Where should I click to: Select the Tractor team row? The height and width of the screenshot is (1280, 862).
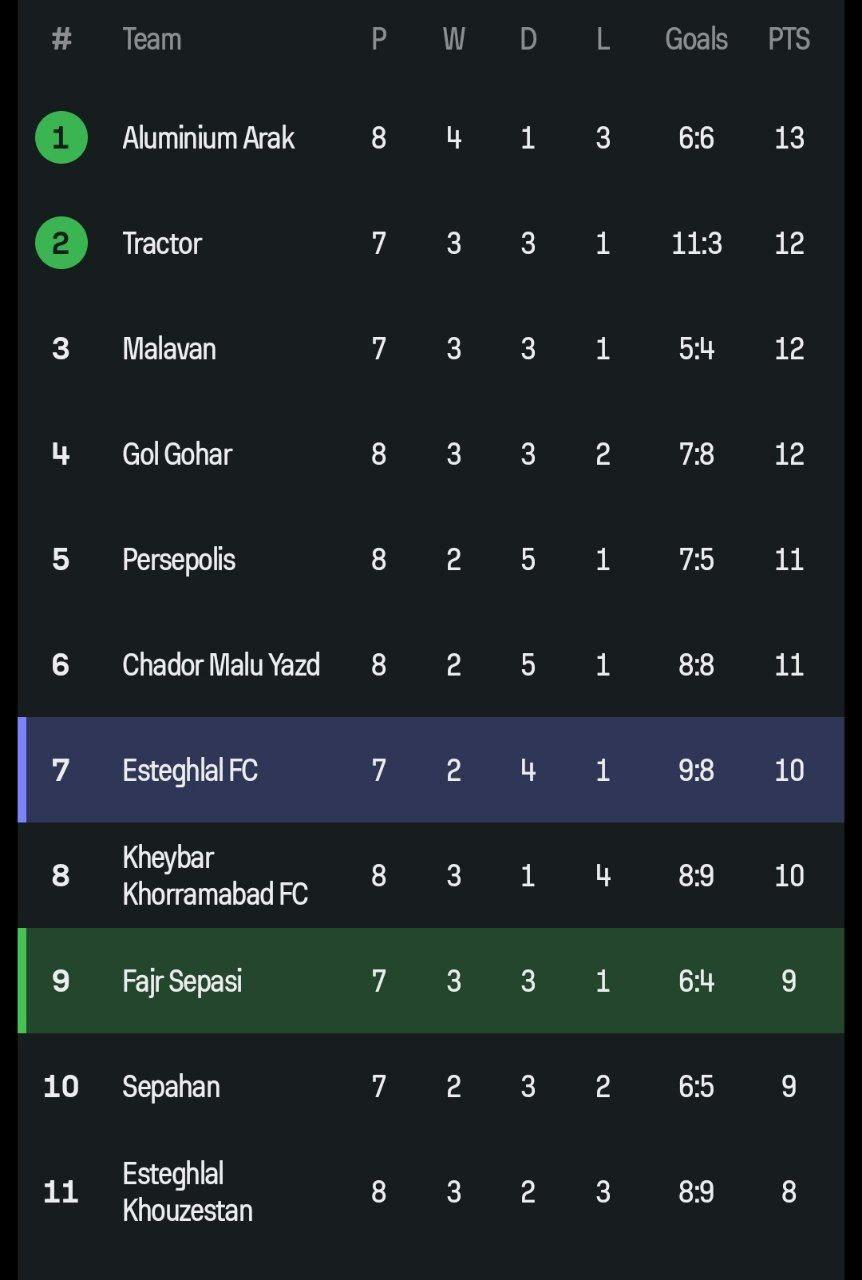[162, 243]
